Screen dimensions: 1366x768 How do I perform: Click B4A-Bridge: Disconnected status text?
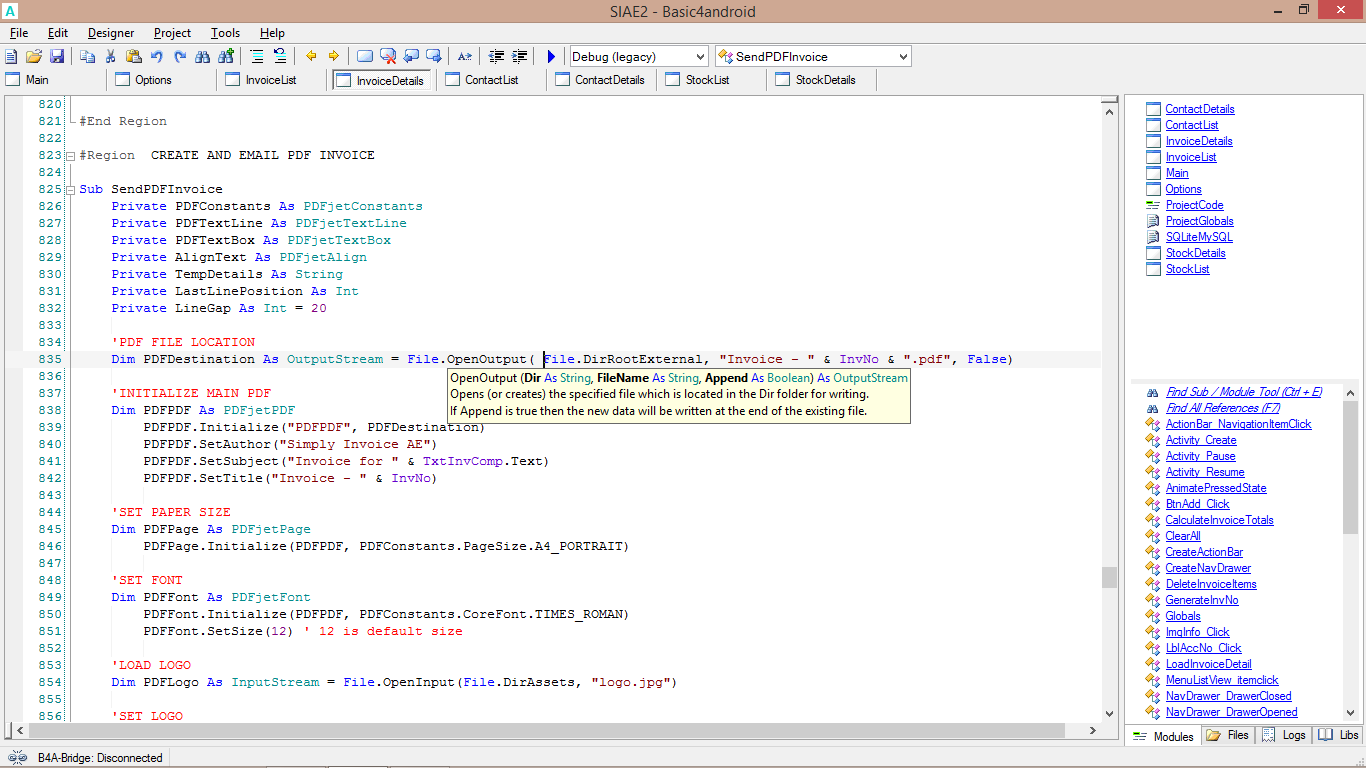pos(100,758)
